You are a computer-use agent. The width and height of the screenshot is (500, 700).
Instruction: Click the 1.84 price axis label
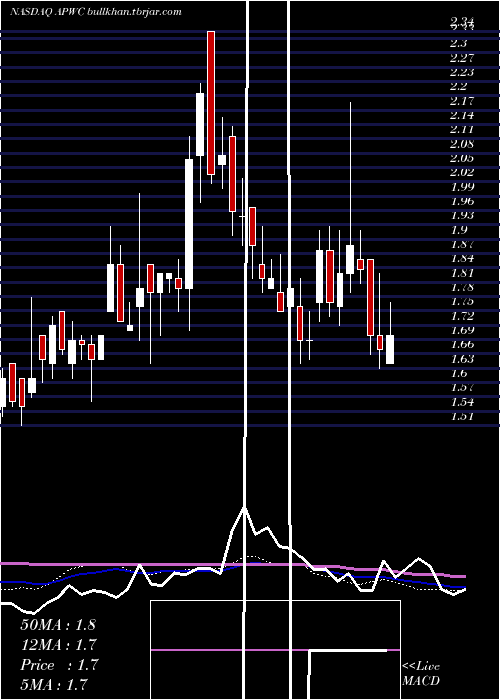[x=462, y=258]
